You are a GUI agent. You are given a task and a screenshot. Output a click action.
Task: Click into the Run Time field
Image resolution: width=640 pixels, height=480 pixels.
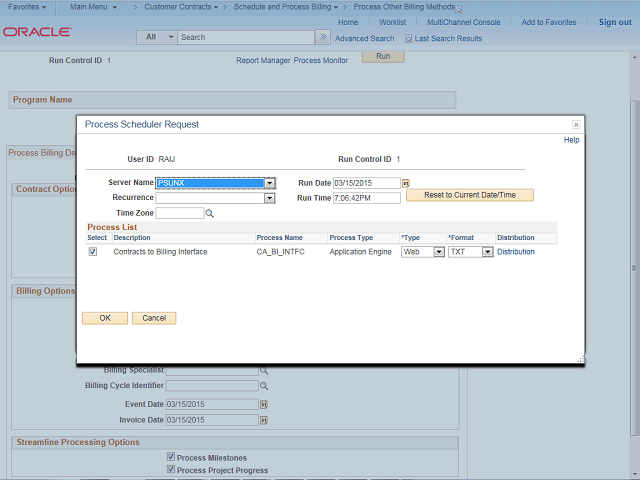[366, 198]
